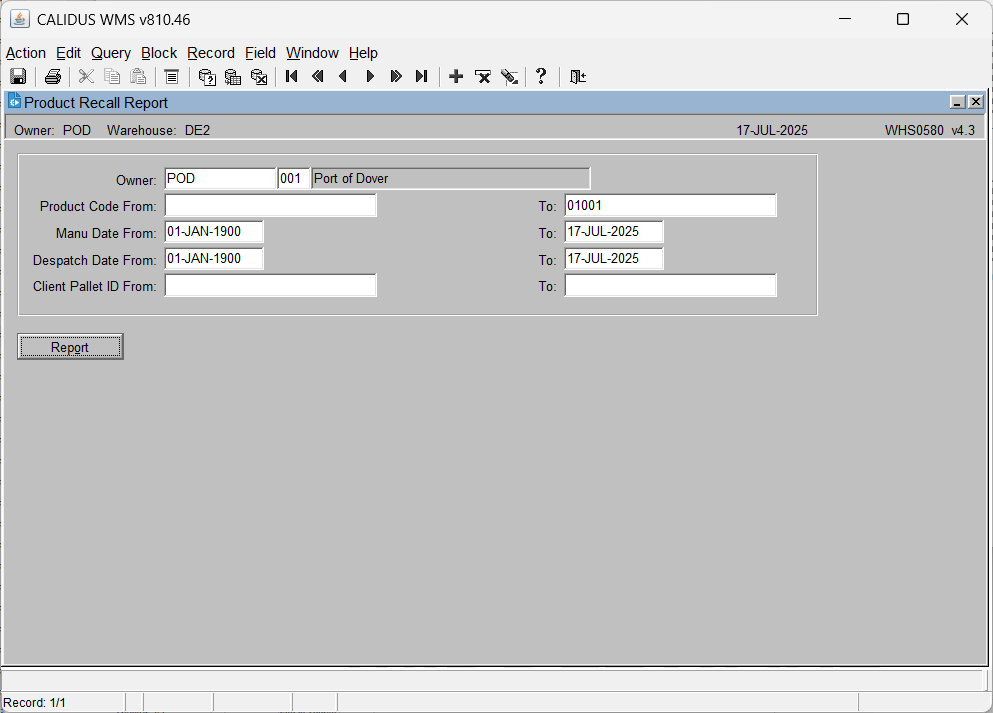Go to next record arrow icon
Viewport: 993px width, 713px height.
[370, 77]
